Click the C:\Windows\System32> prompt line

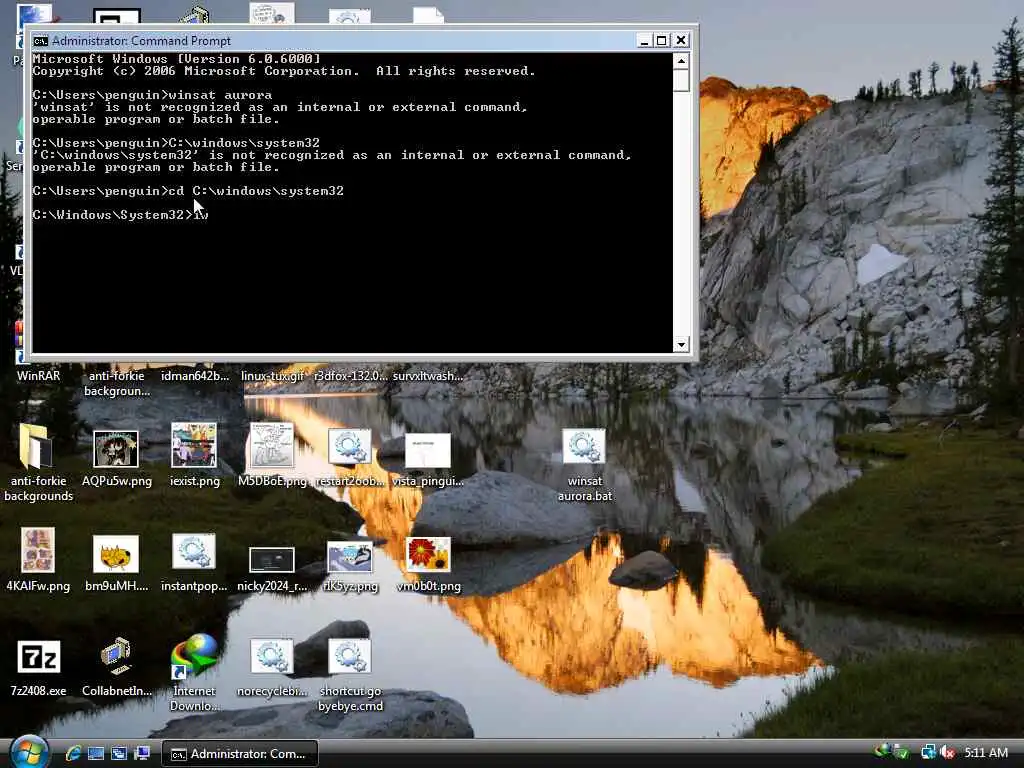[120, 215]
